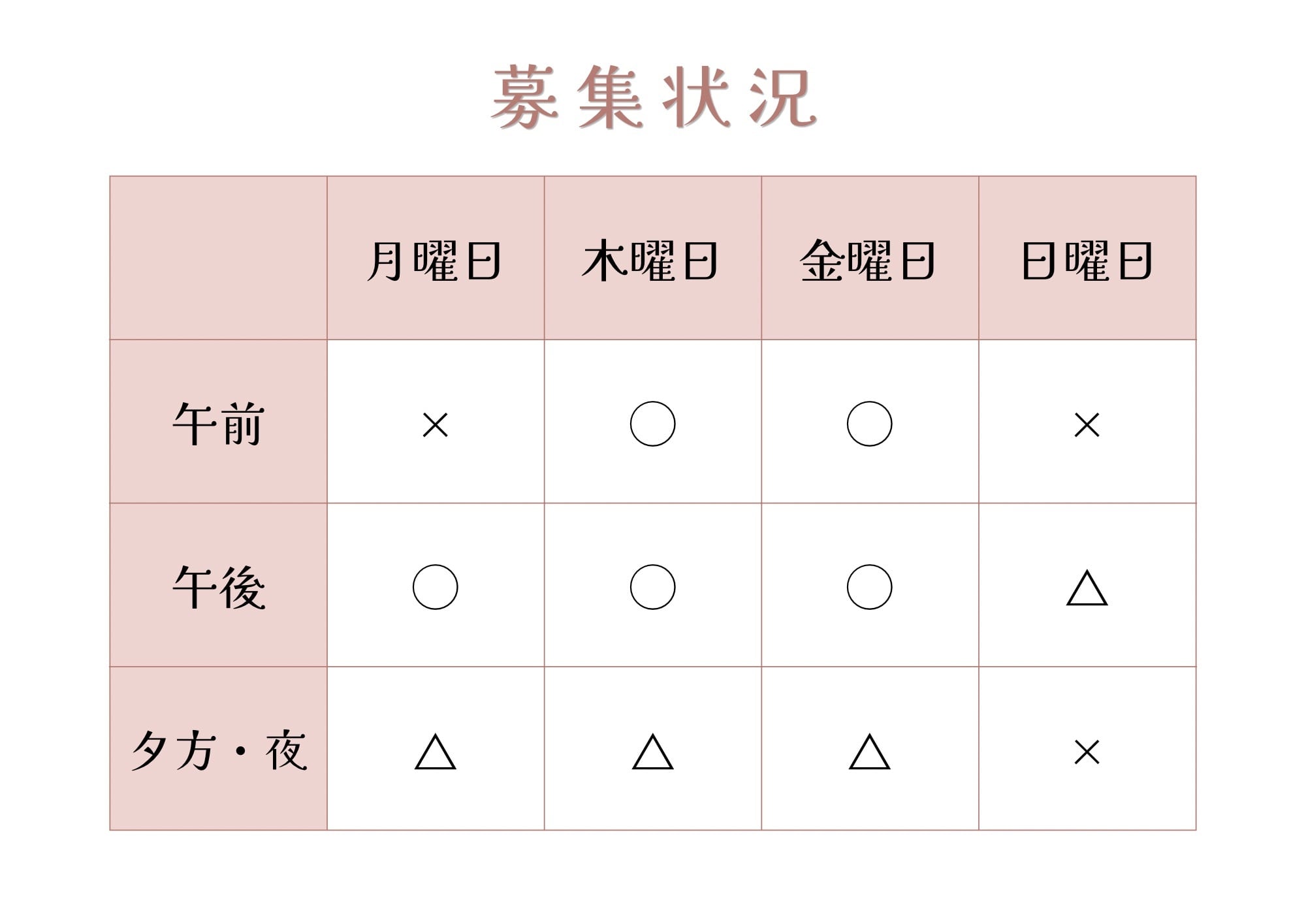The width and height of the screenshot is (1306, 924).
Task: Click the 募集状況 title heading
Action: [x=653, y=97]
